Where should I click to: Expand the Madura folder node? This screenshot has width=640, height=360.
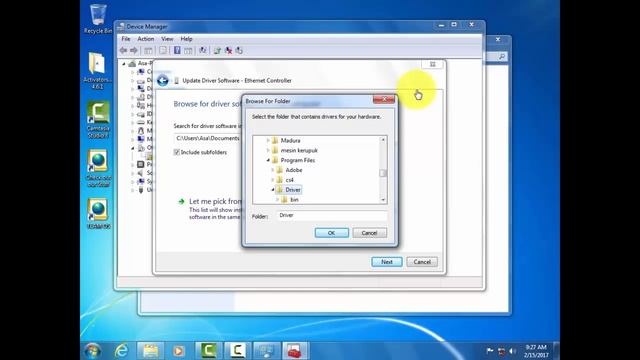[x=268, y=140]
